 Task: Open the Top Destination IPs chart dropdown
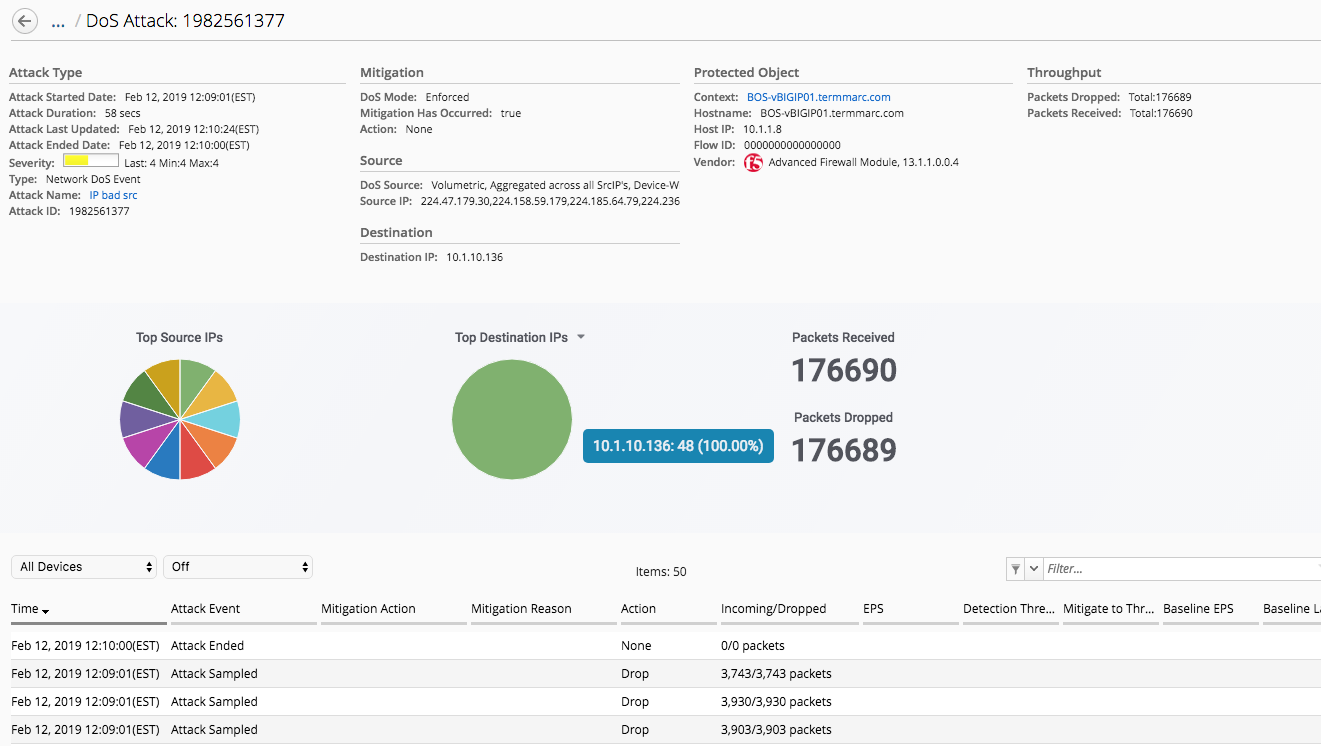[578, 337]
